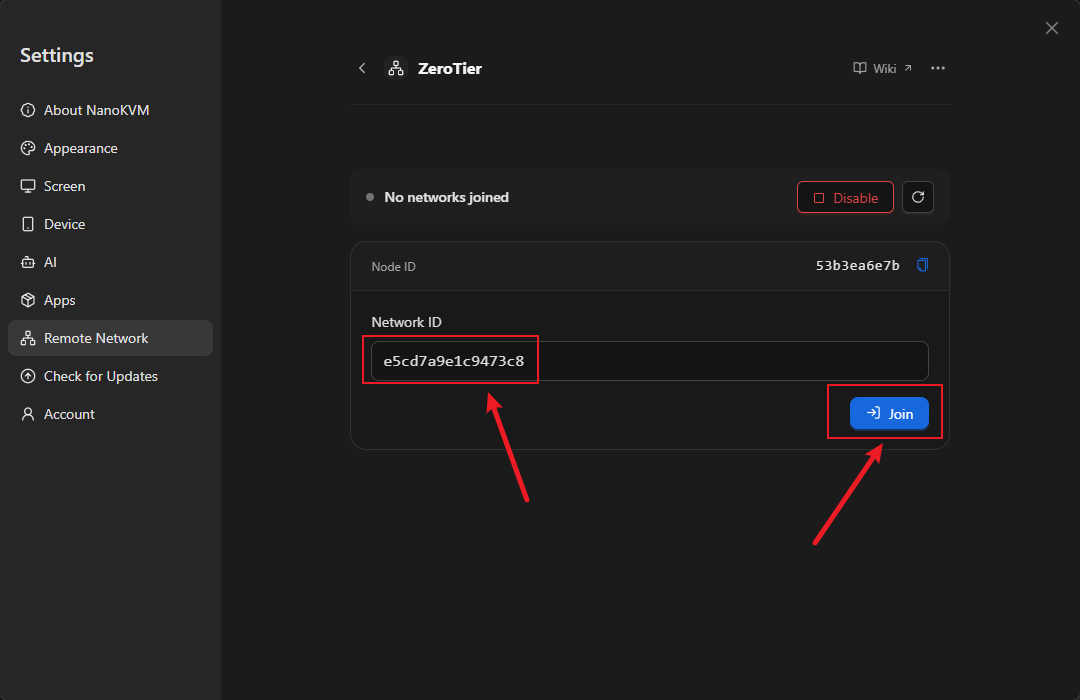1080x700 pixels.
Task: Click the ZeroTier network icon in header
Action: point(396,68)
